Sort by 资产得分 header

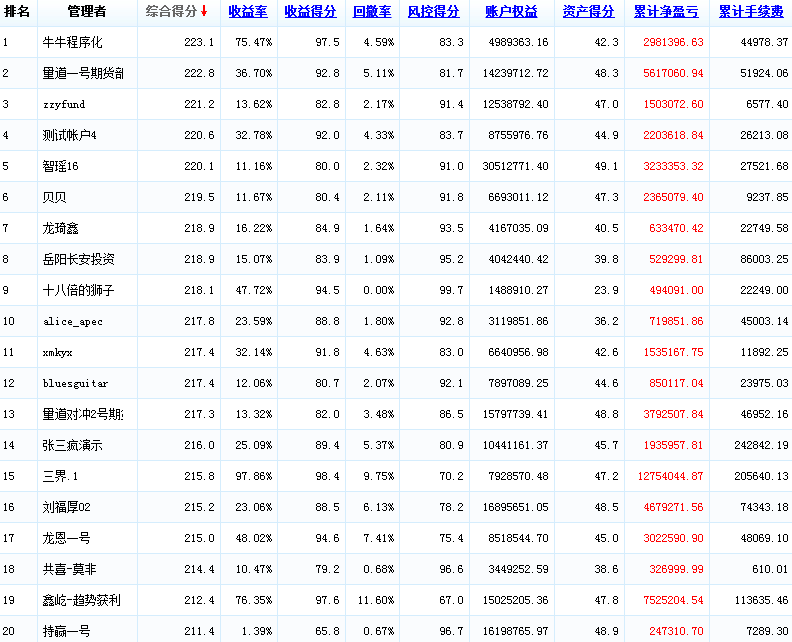coord(588,12)
